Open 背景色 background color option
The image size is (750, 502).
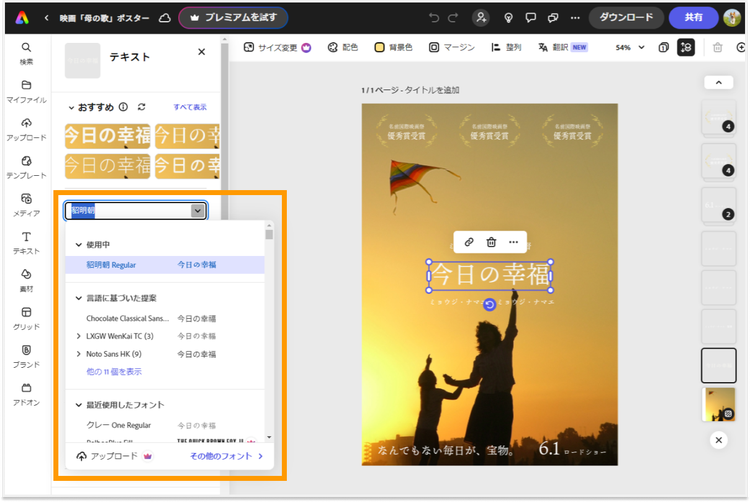[393, 47]
